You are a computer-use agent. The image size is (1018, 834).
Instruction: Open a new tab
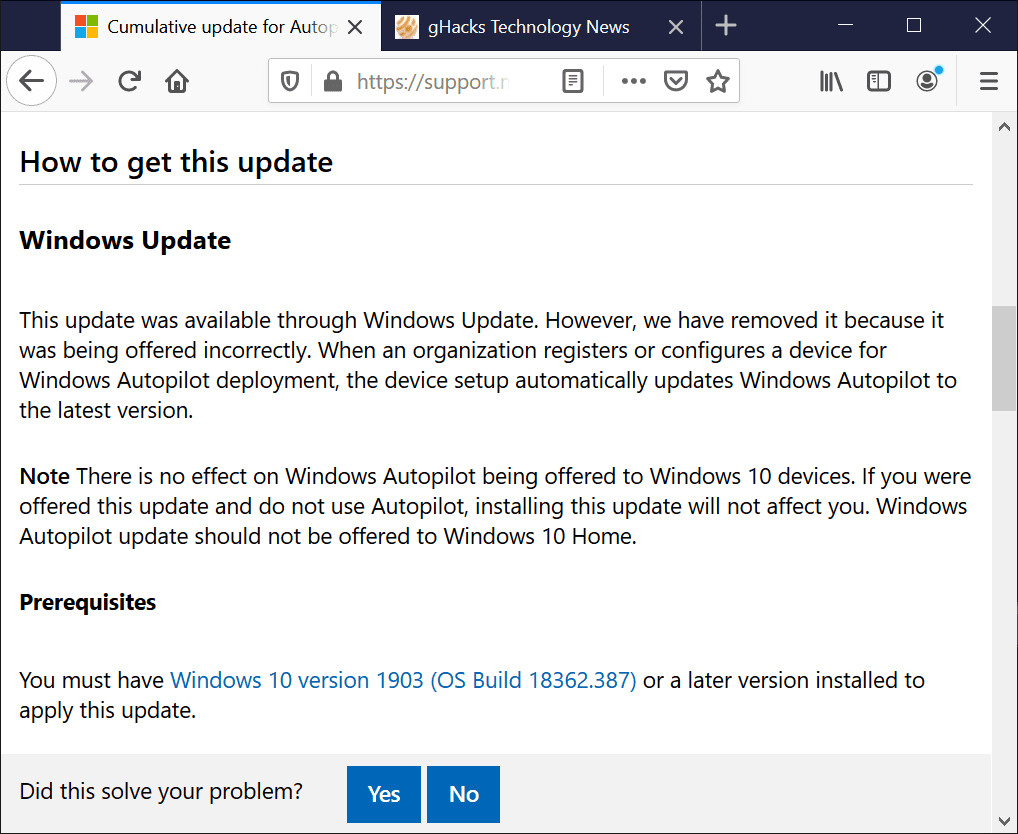click(x=725, y=26)
